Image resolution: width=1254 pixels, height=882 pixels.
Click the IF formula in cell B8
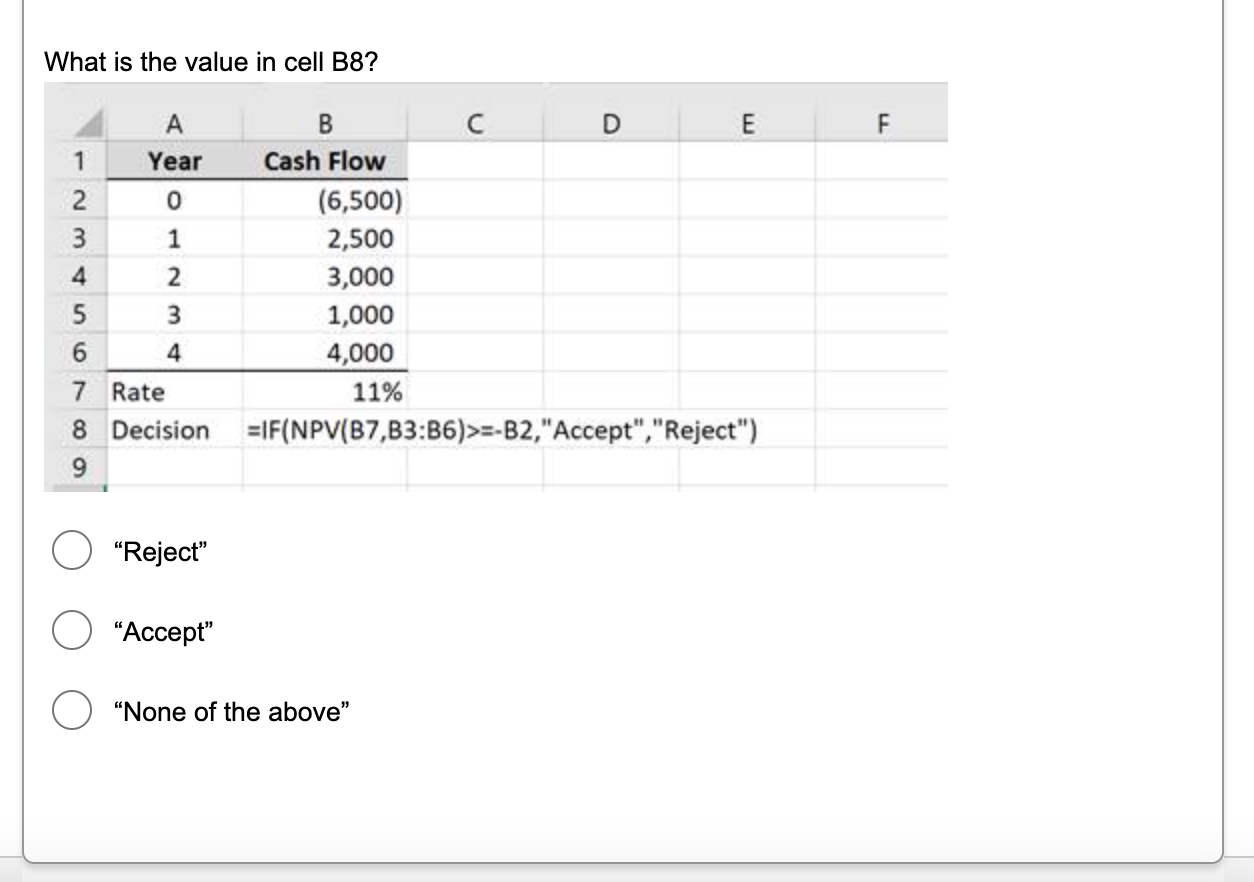click(500, 430)
